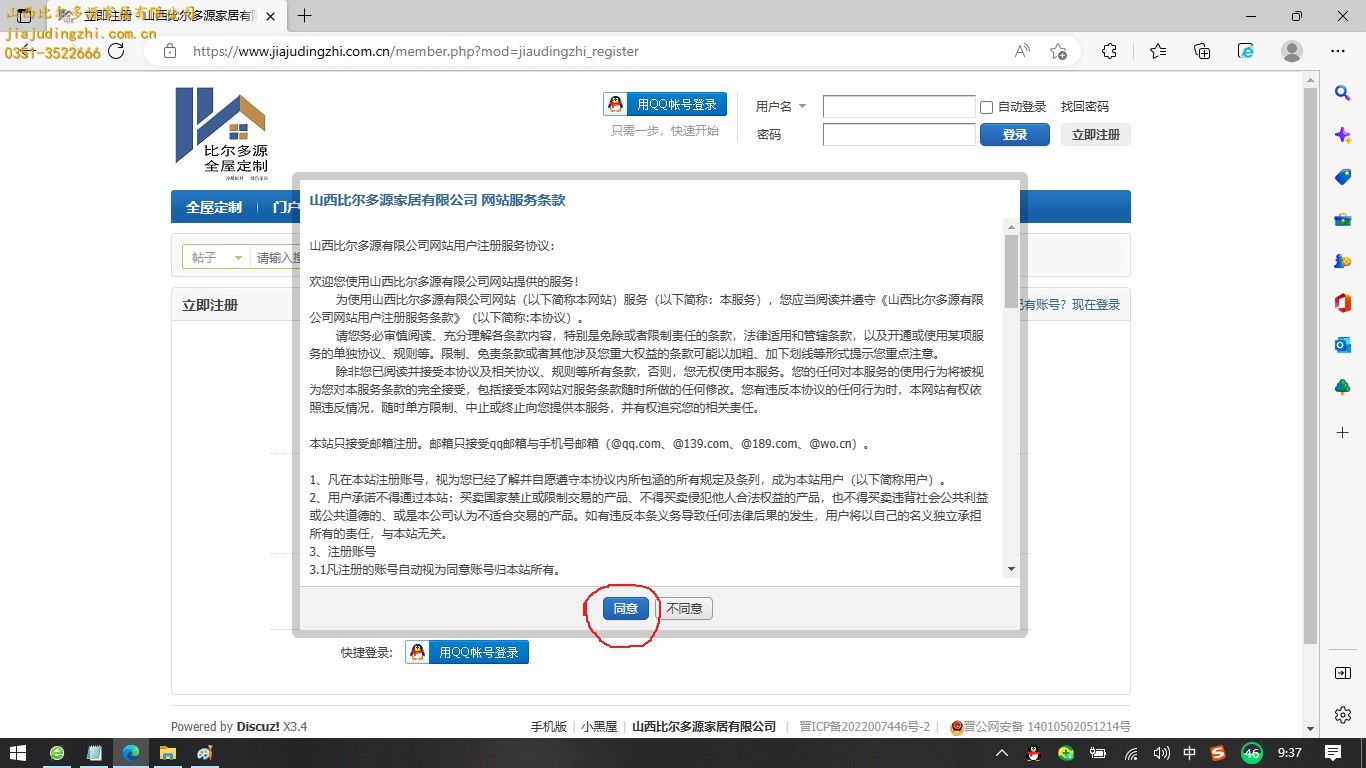The image size is (1366, 768).
Task: Refresh the page with reload icon
Action: tap(117, 51)
